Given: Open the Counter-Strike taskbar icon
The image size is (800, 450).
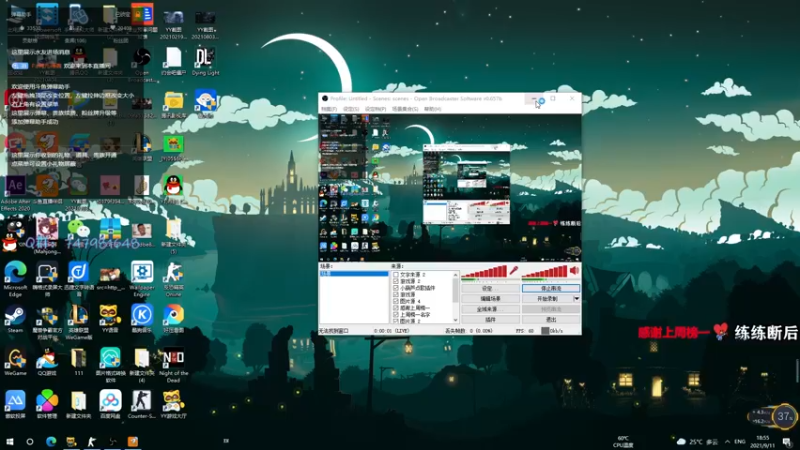Looking at the screenshot, I should click(92, 441).
